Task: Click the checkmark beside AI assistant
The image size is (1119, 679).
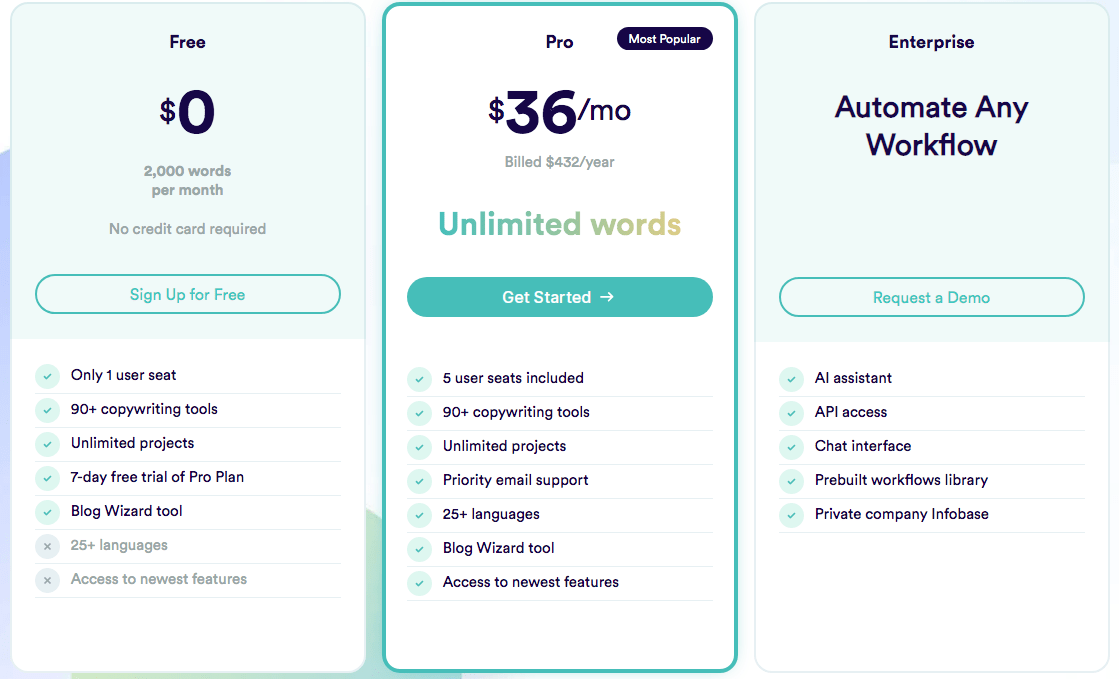Action: 791,378
